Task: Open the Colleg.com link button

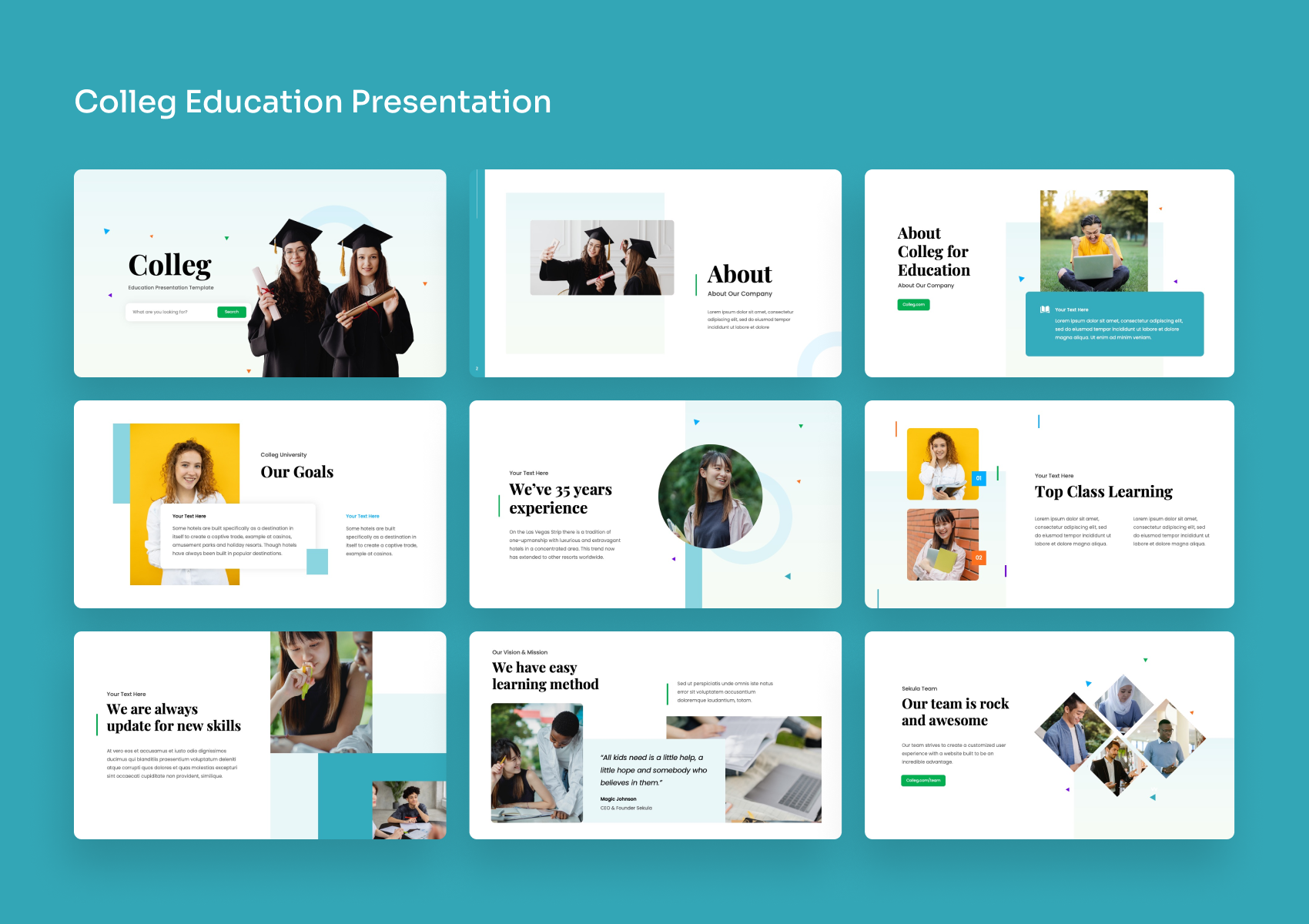Action: (913, 304)
